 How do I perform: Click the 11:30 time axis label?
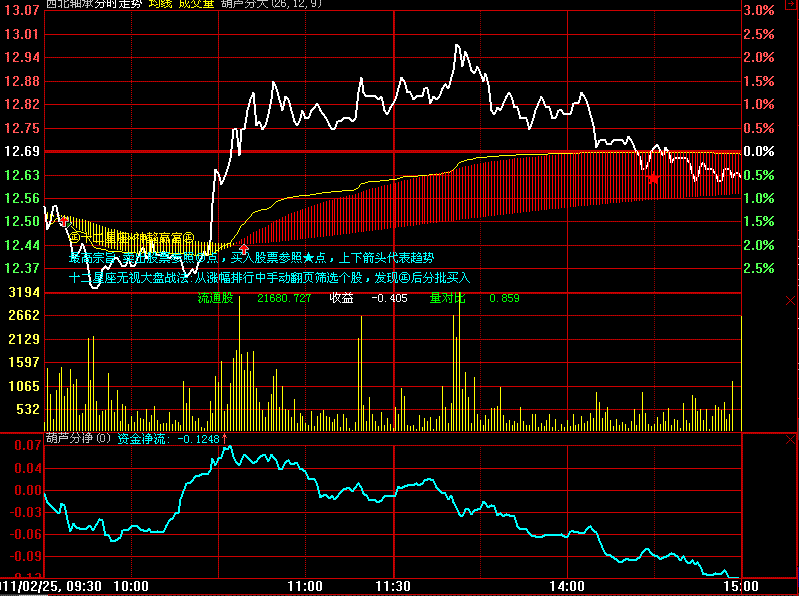coord(393,586)
